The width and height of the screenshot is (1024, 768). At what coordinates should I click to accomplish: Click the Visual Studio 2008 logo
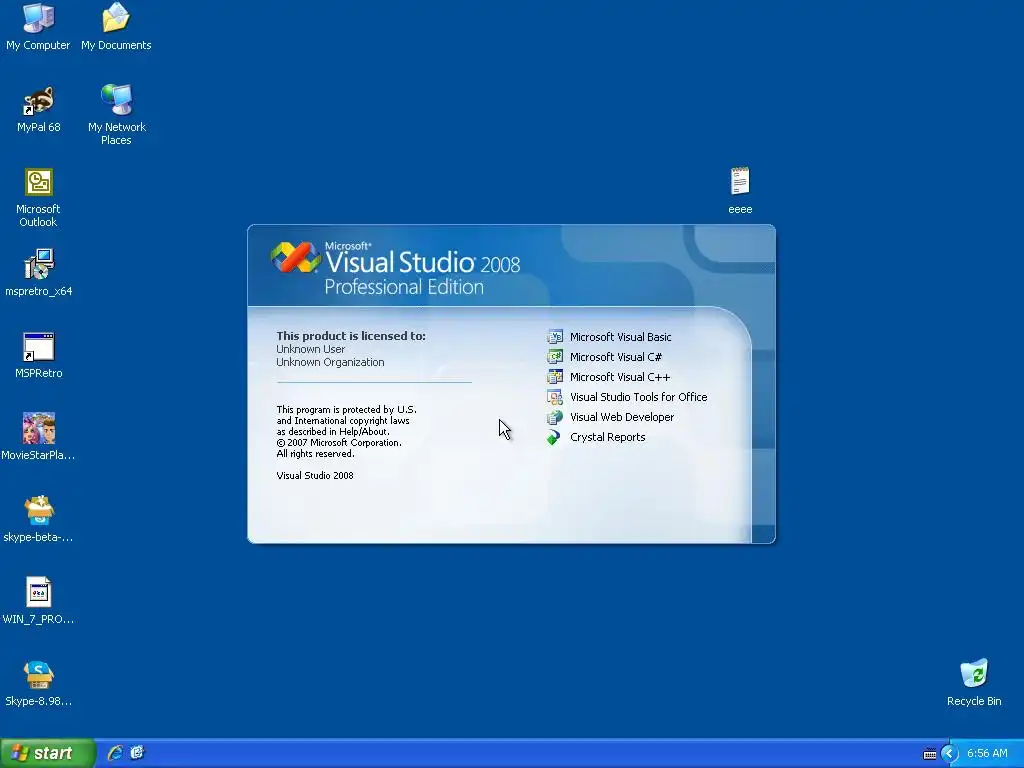(x=295, y=257)
